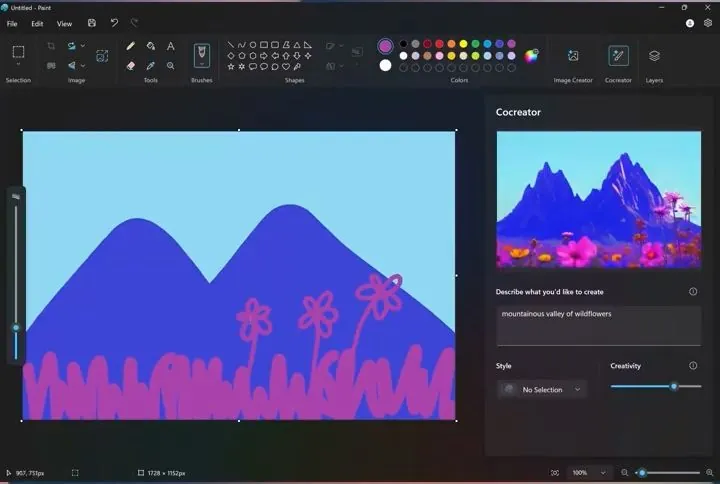
Task: Expand the Style dropdown showing No Selection
Action: click(x=542, y=389)
